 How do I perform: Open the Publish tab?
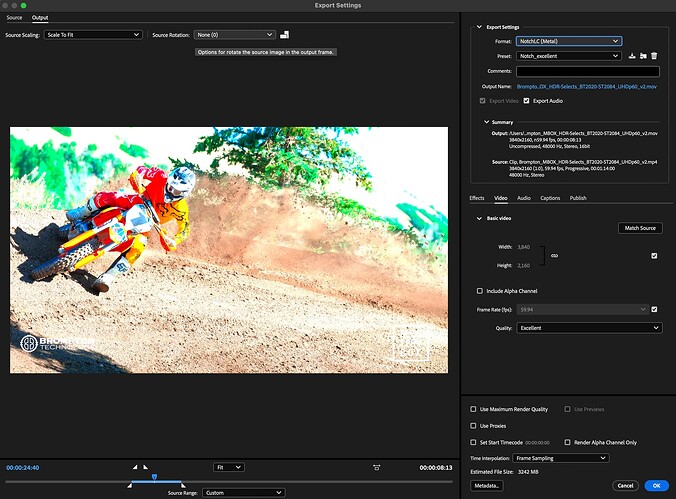(578, 198)
